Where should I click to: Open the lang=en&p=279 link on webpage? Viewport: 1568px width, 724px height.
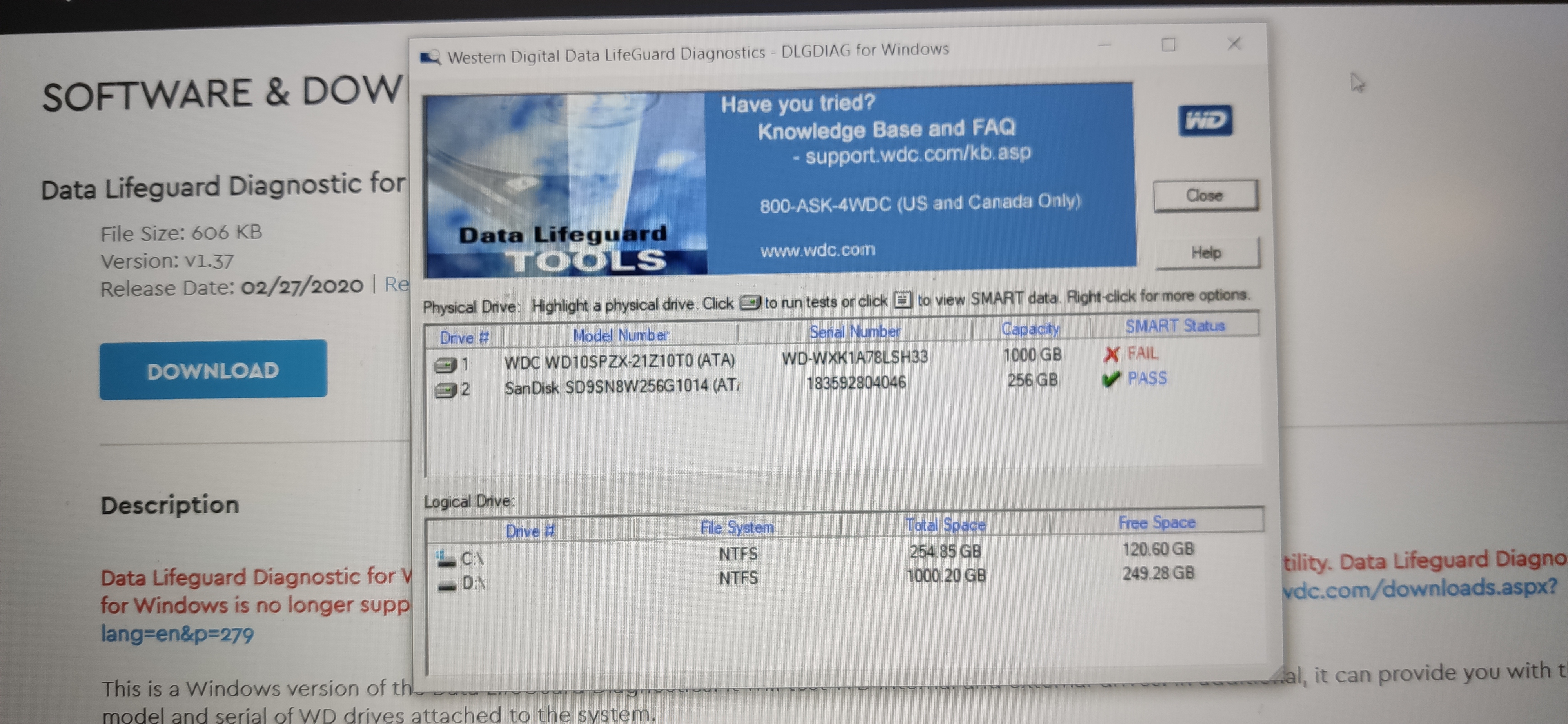(x=177, y=635)
